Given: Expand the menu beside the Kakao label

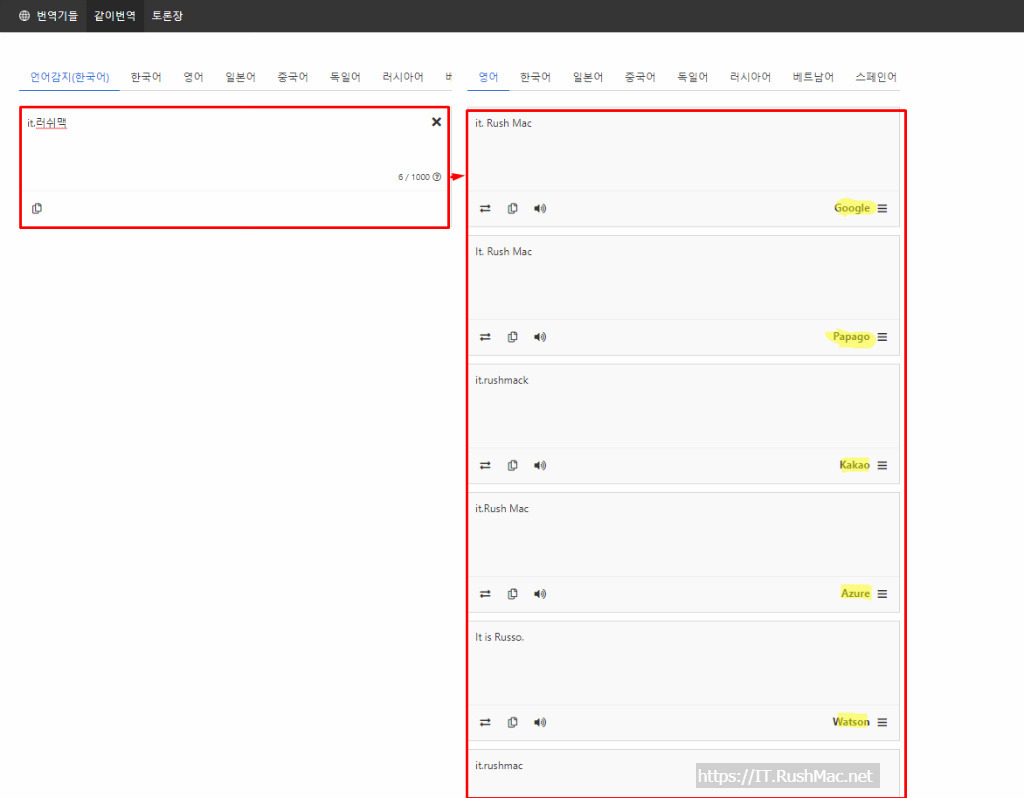Looking at the screenshot, I should [x=882, y=465].
